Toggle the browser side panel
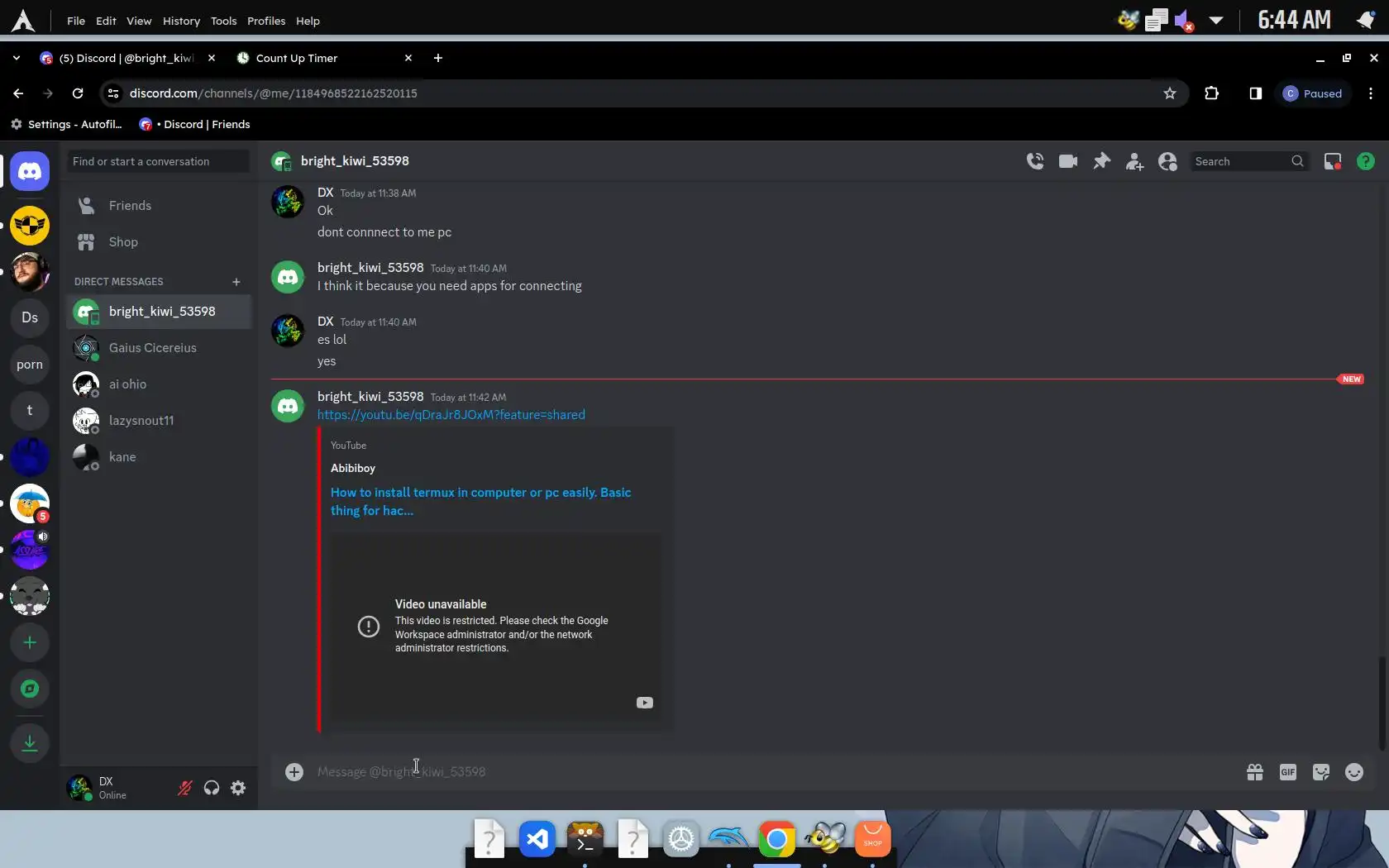The width and height of the screenshot is (1389, 868). (x=1256, y=93)
